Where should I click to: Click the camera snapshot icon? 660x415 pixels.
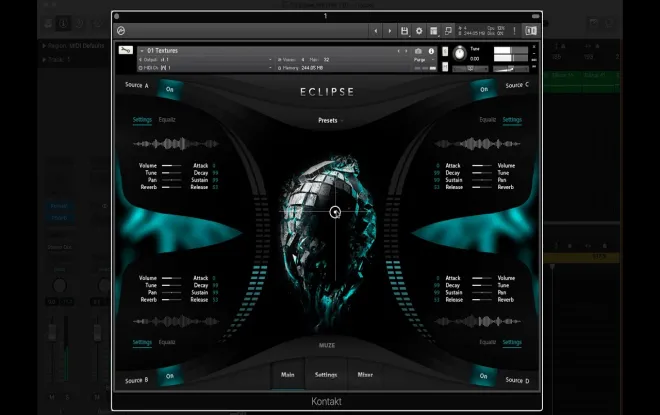click(x=418, y=51)
